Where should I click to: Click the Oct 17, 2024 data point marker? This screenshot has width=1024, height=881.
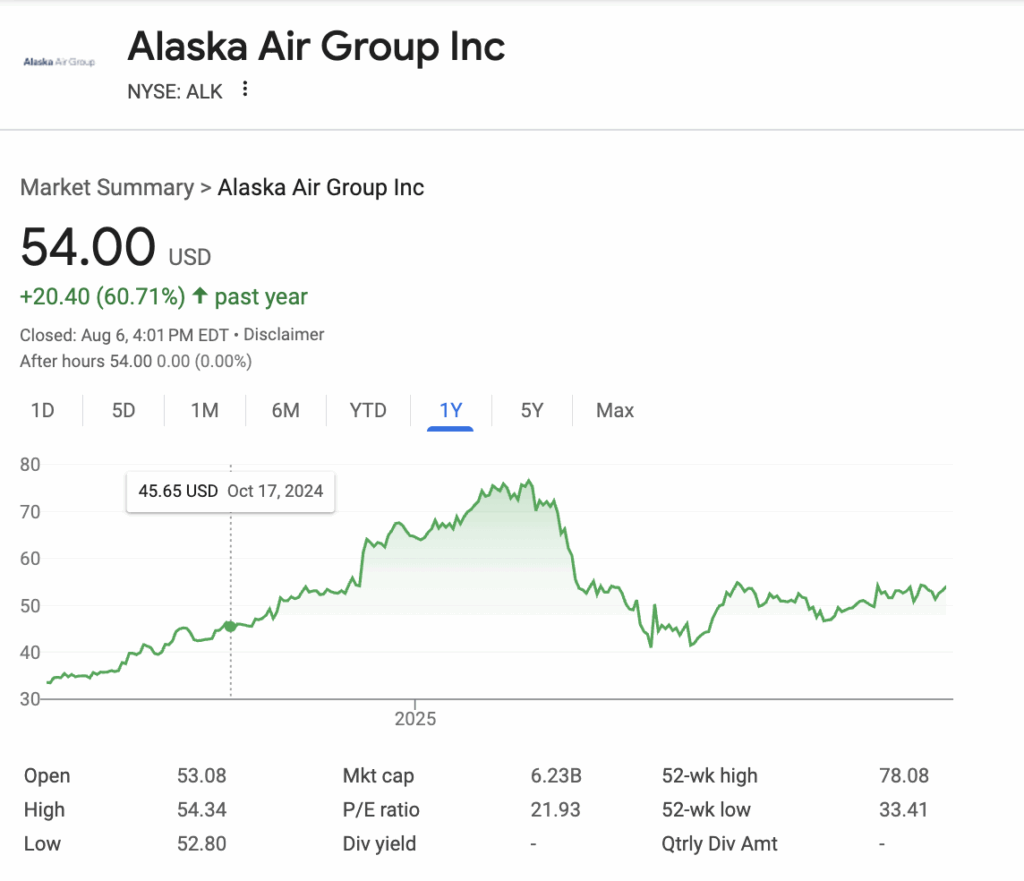(231, 626)
